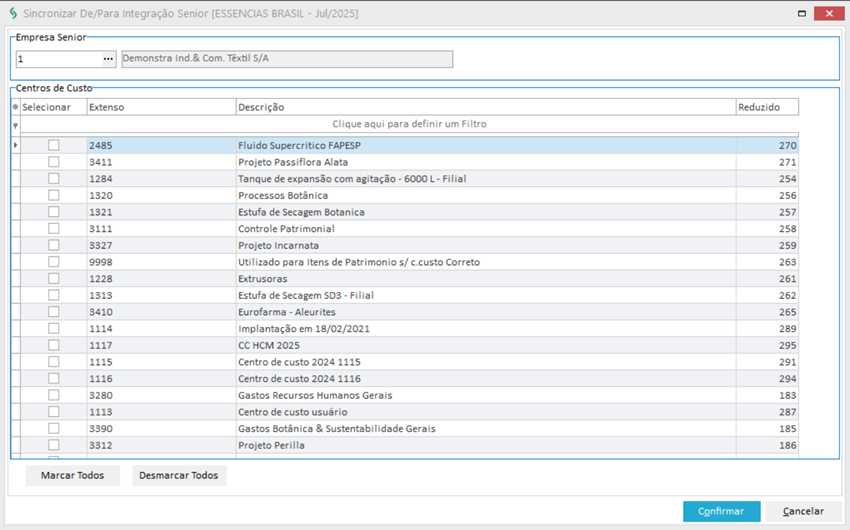Screen dimensions: 850x530
Task: Tick the CC HCM 2025 checkbox
Action: point(54,345)
